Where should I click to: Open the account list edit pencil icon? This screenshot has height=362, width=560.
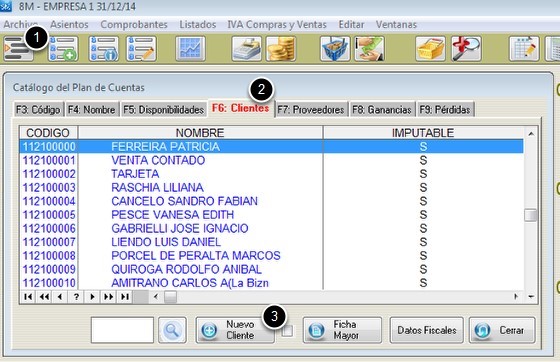(141, 49)
